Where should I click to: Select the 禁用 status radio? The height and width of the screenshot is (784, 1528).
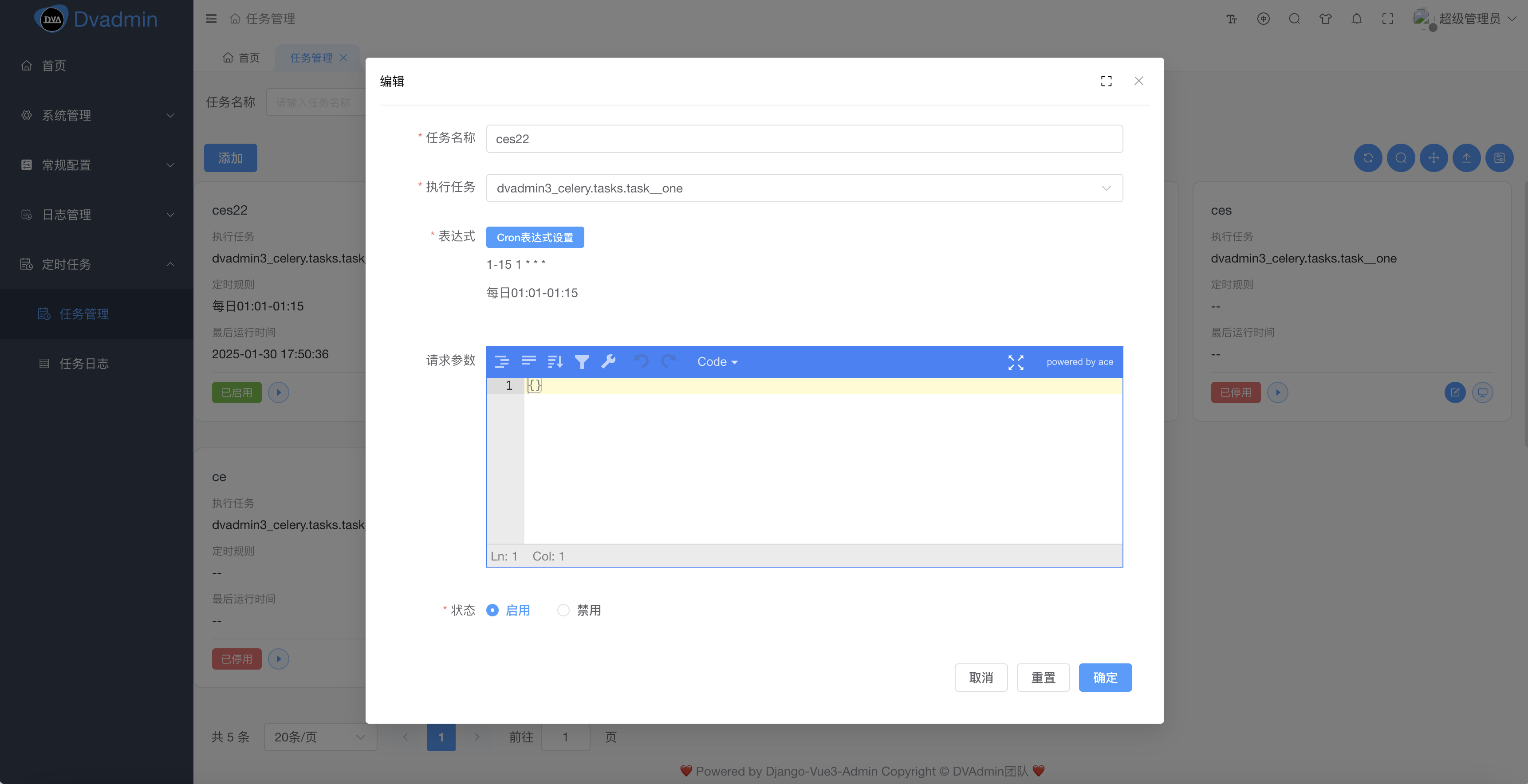pos(563,610)
